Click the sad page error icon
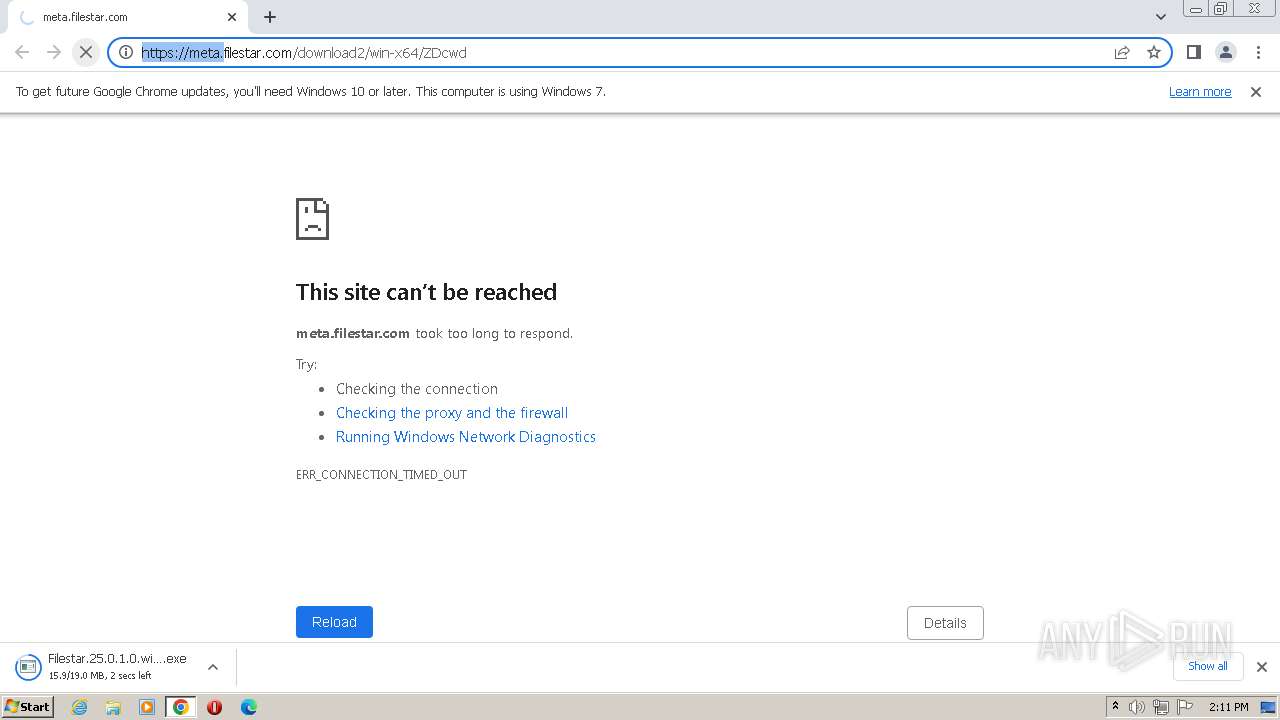The height and width of the screenshot is (720, 1280). point(312,219)
